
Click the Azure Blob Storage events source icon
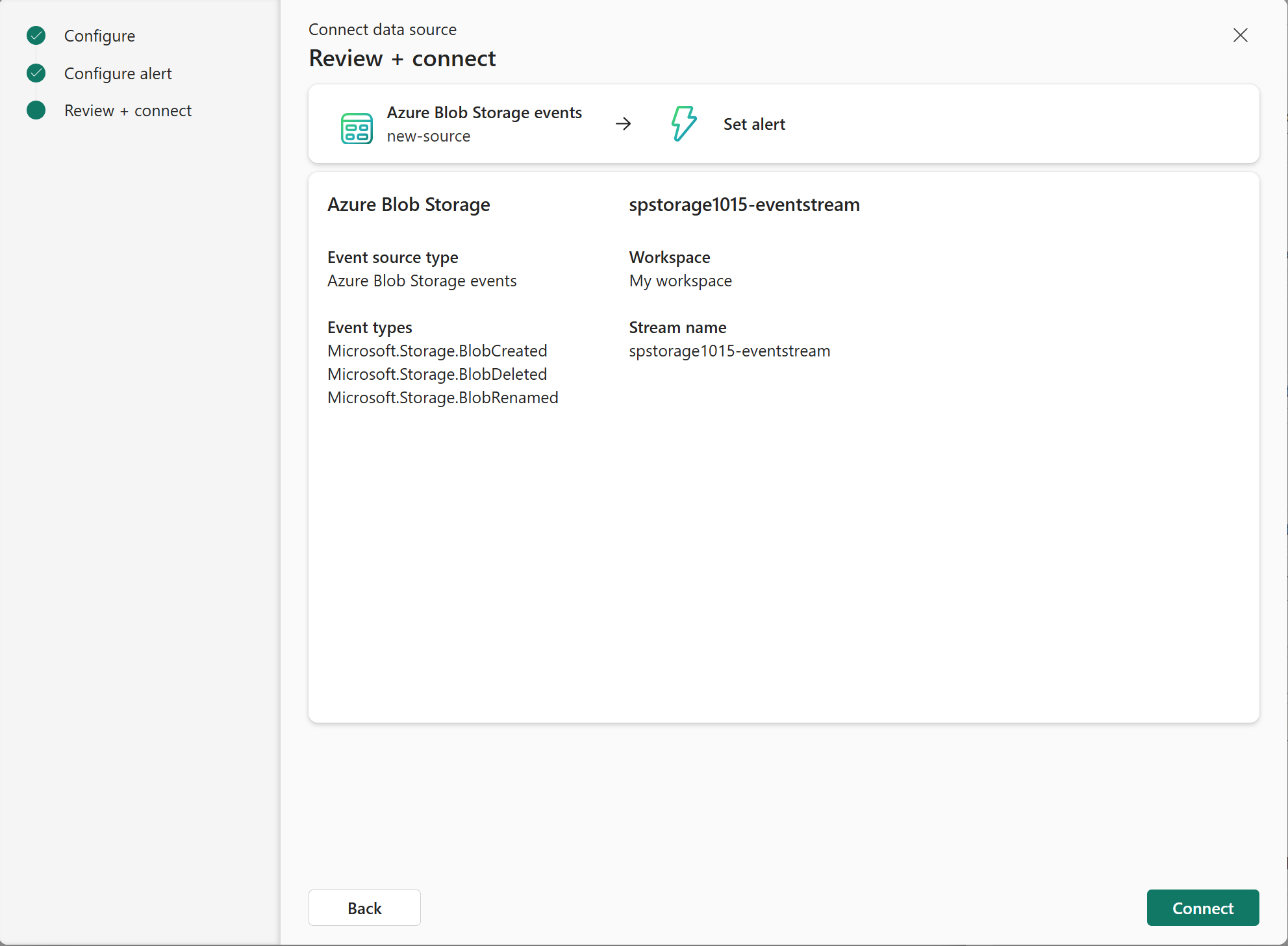point(357,128)
